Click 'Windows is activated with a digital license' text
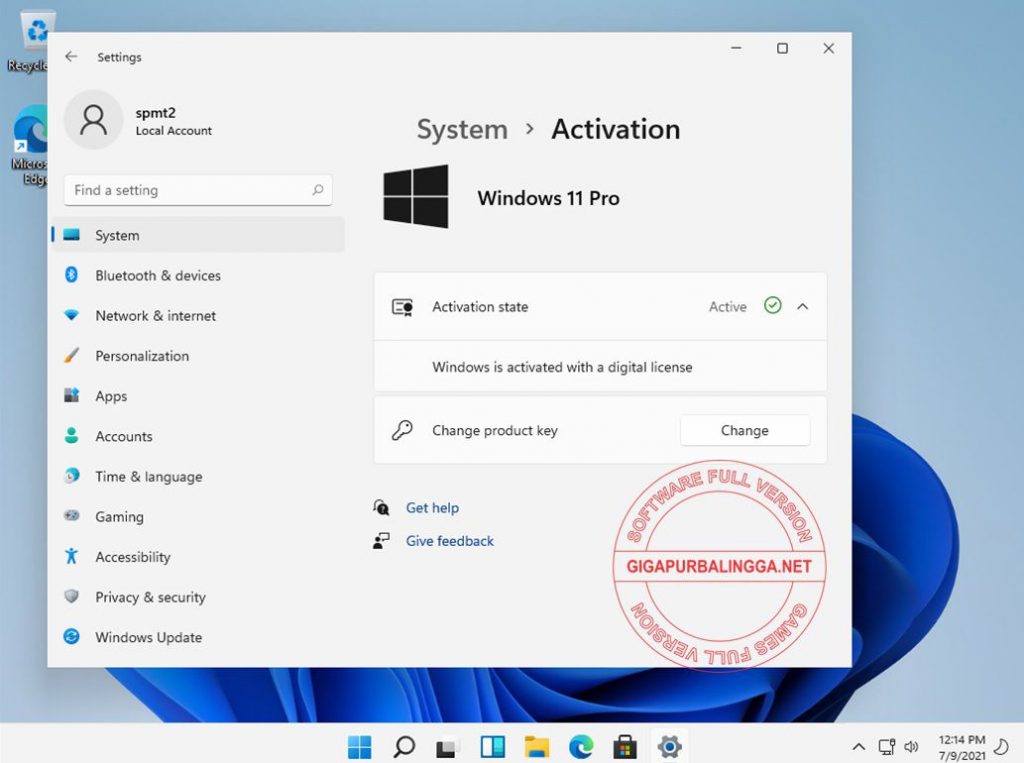Viewport: 1024px width, 763px height. pos(562,367)
